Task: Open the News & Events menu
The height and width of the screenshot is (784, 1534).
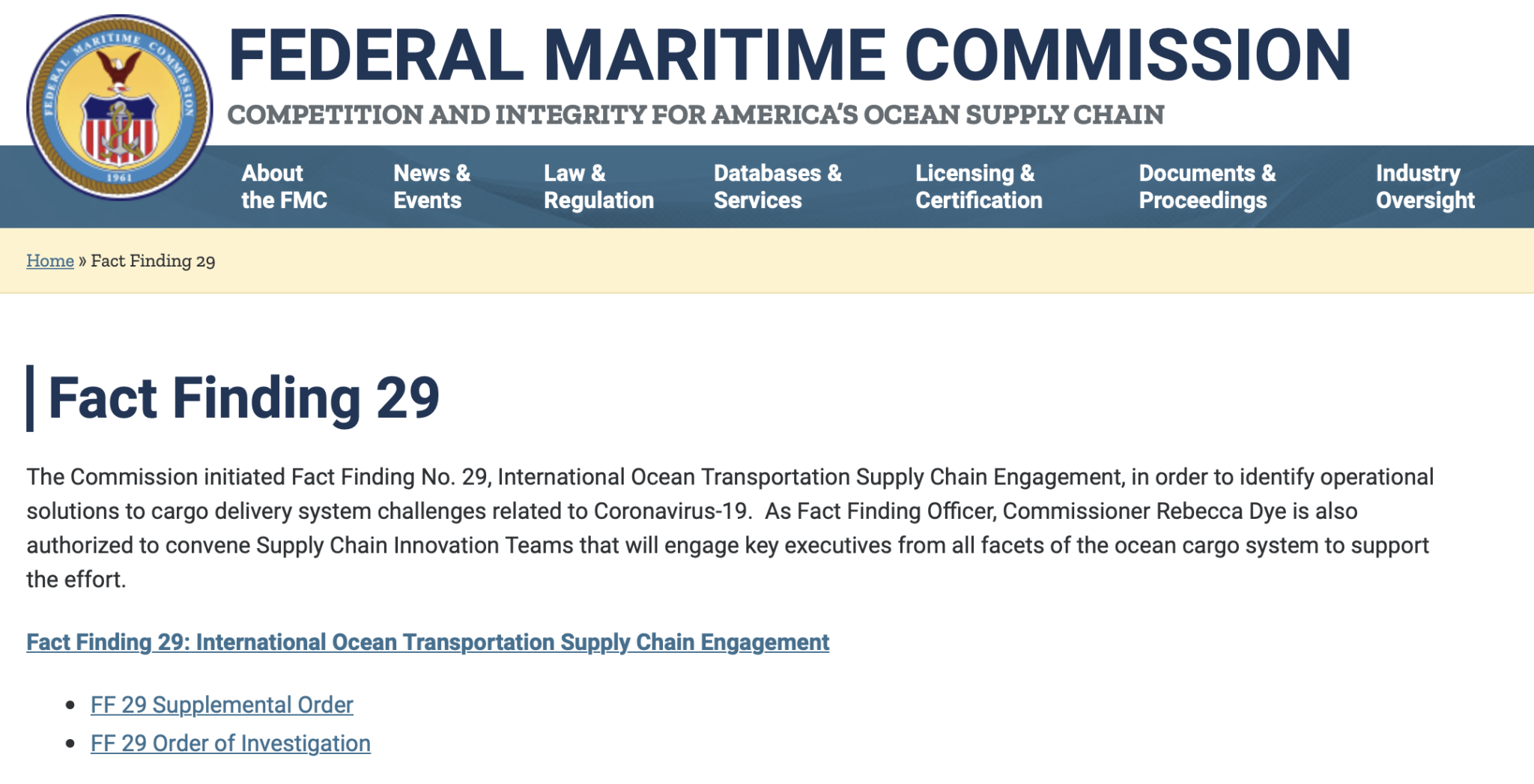Action: click(x=431, y=186)
